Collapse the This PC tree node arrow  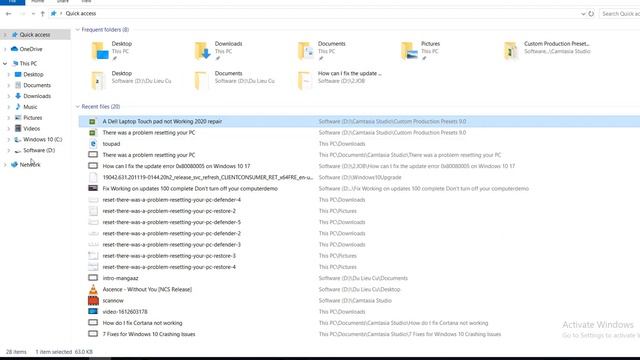coord(5,64)
